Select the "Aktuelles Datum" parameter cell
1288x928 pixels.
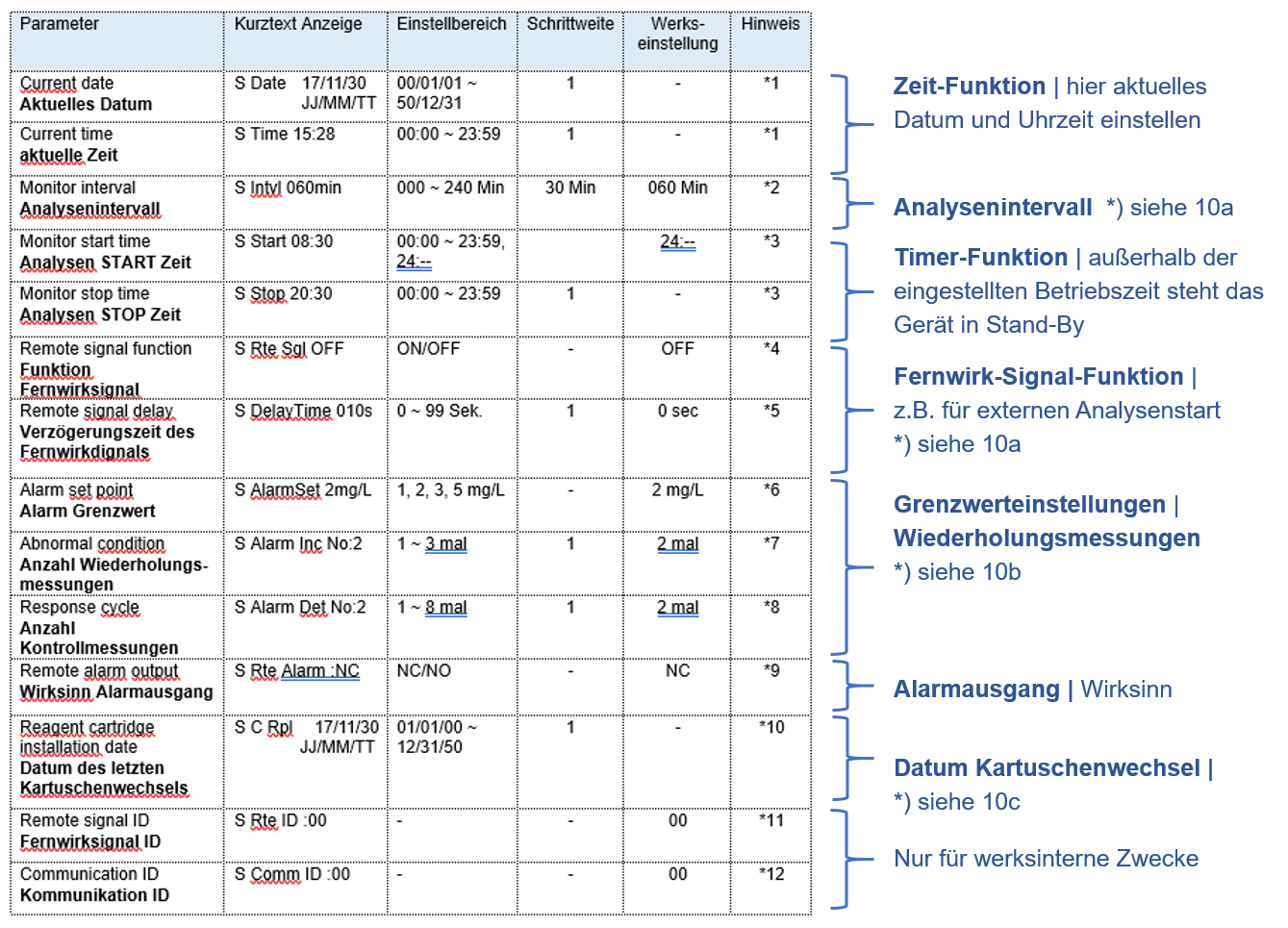tap(86, 104)
